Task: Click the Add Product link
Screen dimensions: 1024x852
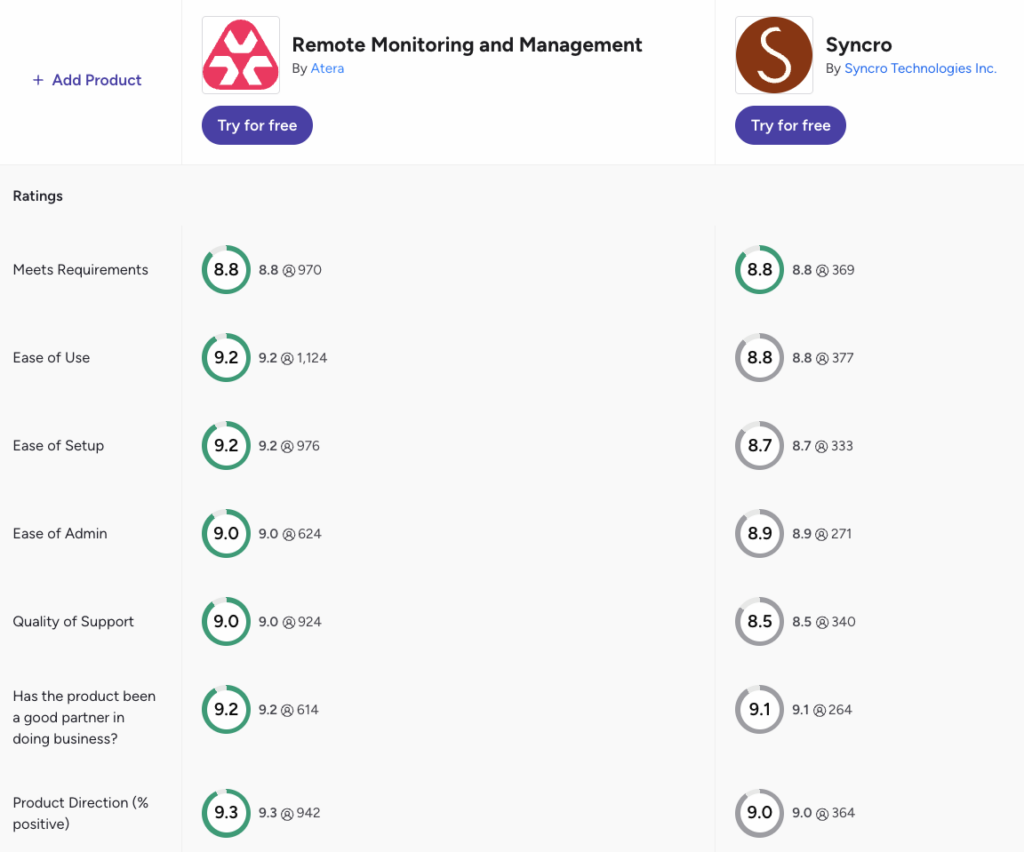Action: 87,80
